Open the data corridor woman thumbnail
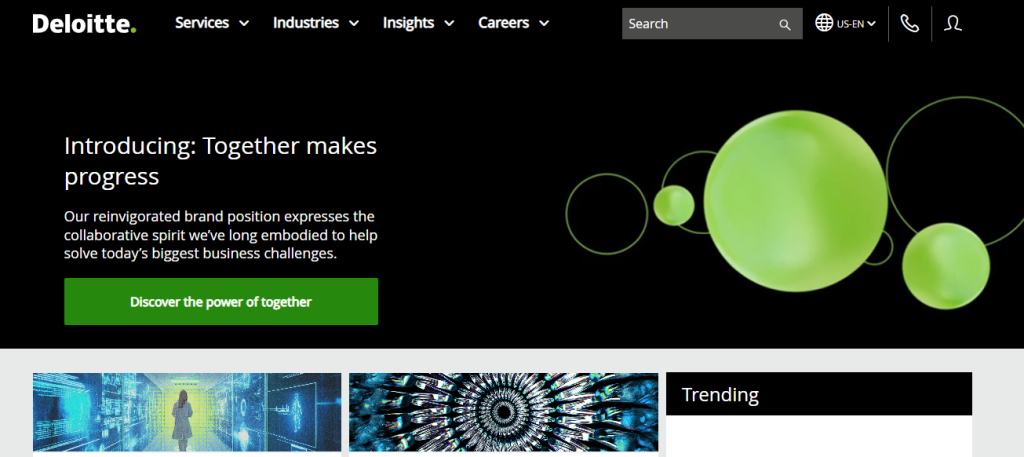This screenshot has height=457, width=1024. pos(187,413)
